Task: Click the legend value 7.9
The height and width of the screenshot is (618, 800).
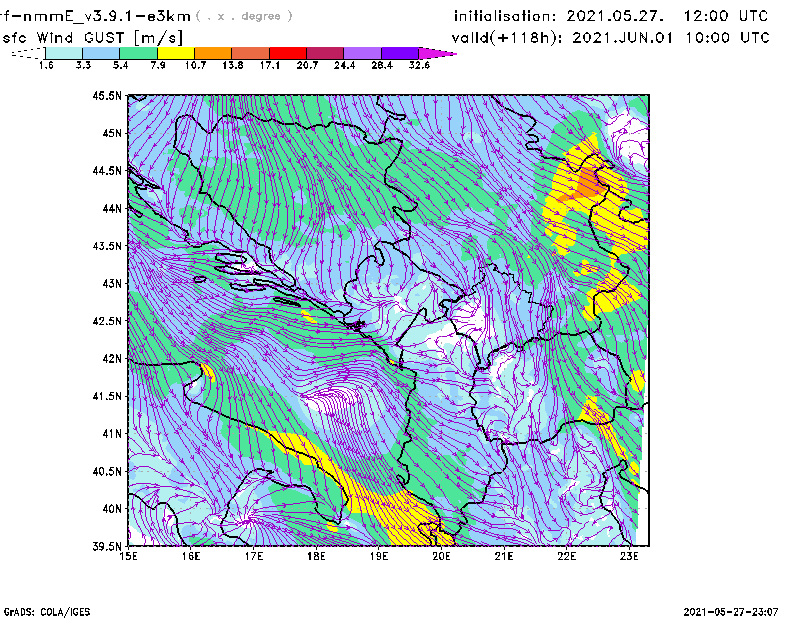Action: pos(158,65)
